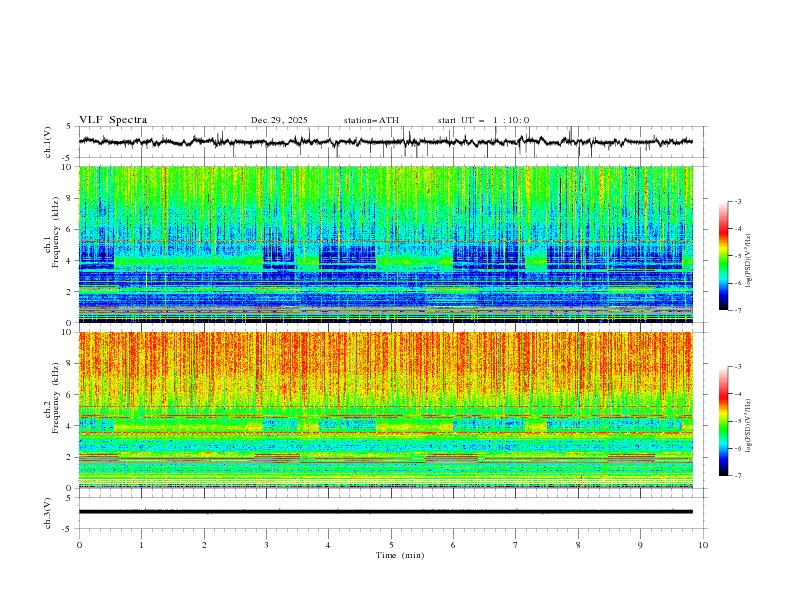
Task: Click the "station=ATH" header label
Action: click(x=371, y=120)
